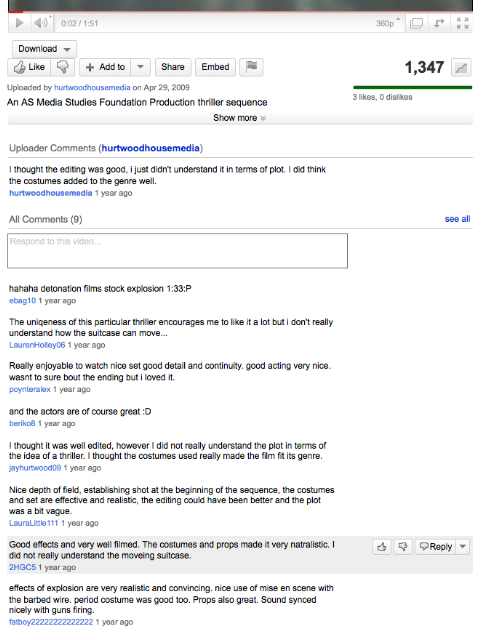The image size is (481, 640).
Task: Vote down the 2HGC5 comment
Action: (403, 547)
